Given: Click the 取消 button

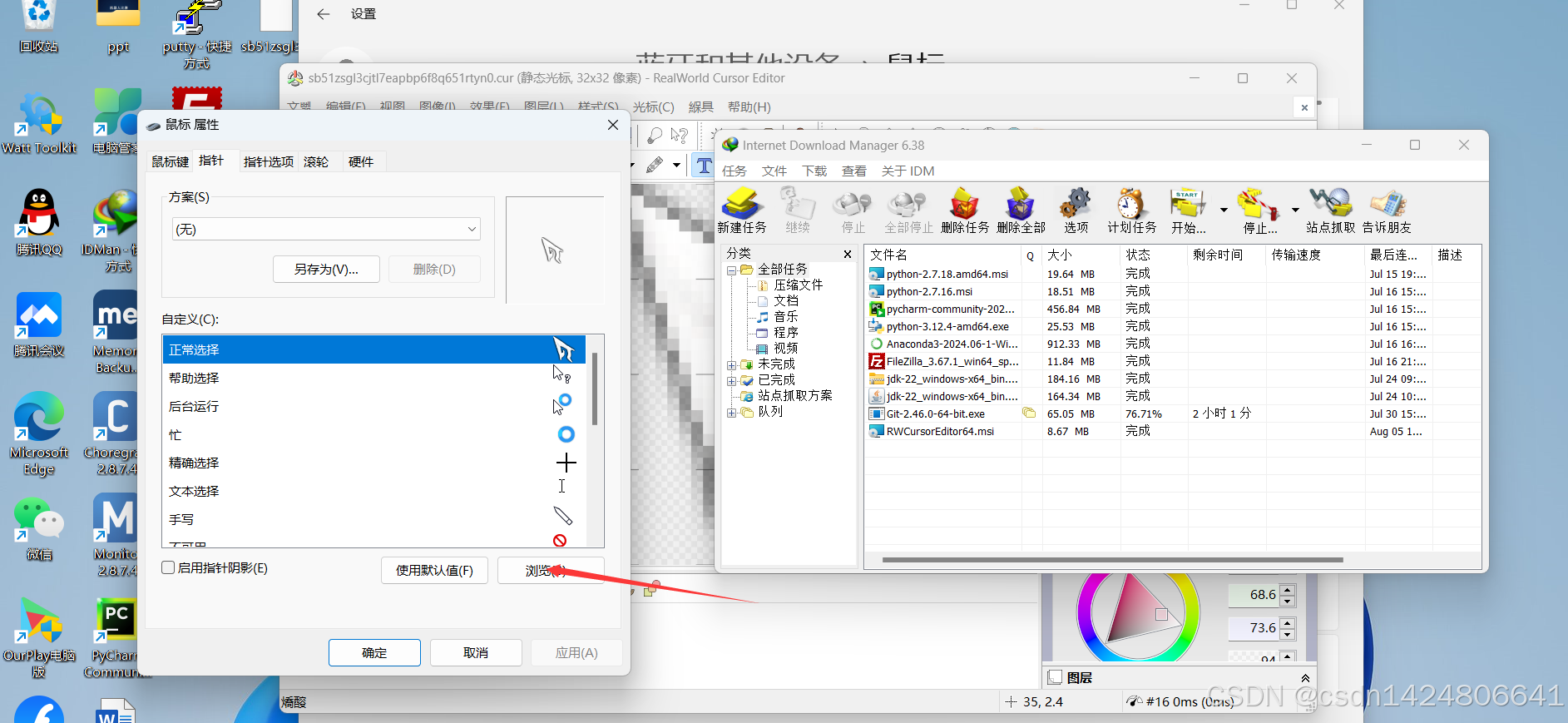Looking at the screenshot, I should (476, 652).
